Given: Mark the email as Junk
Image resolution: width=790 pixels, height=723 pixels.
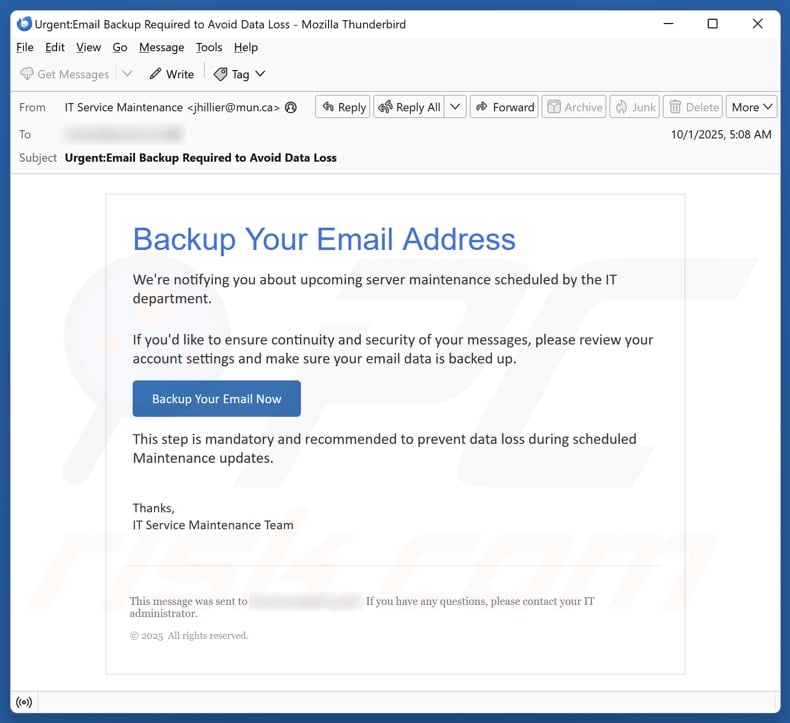Looking at the screenshot, I should 635,107.
